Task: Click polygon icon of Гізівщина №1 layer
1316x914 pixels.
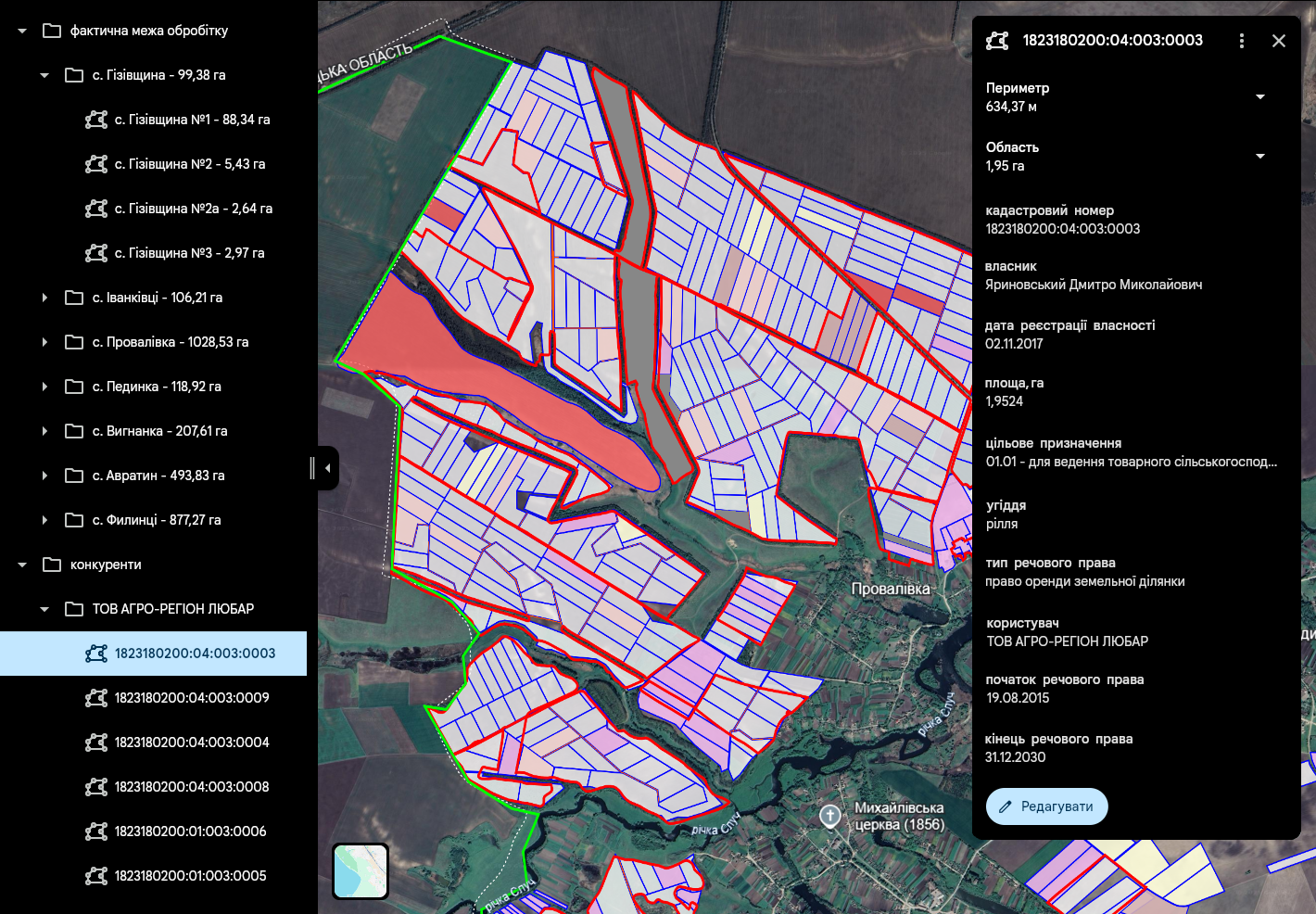Action: (96, 120)
